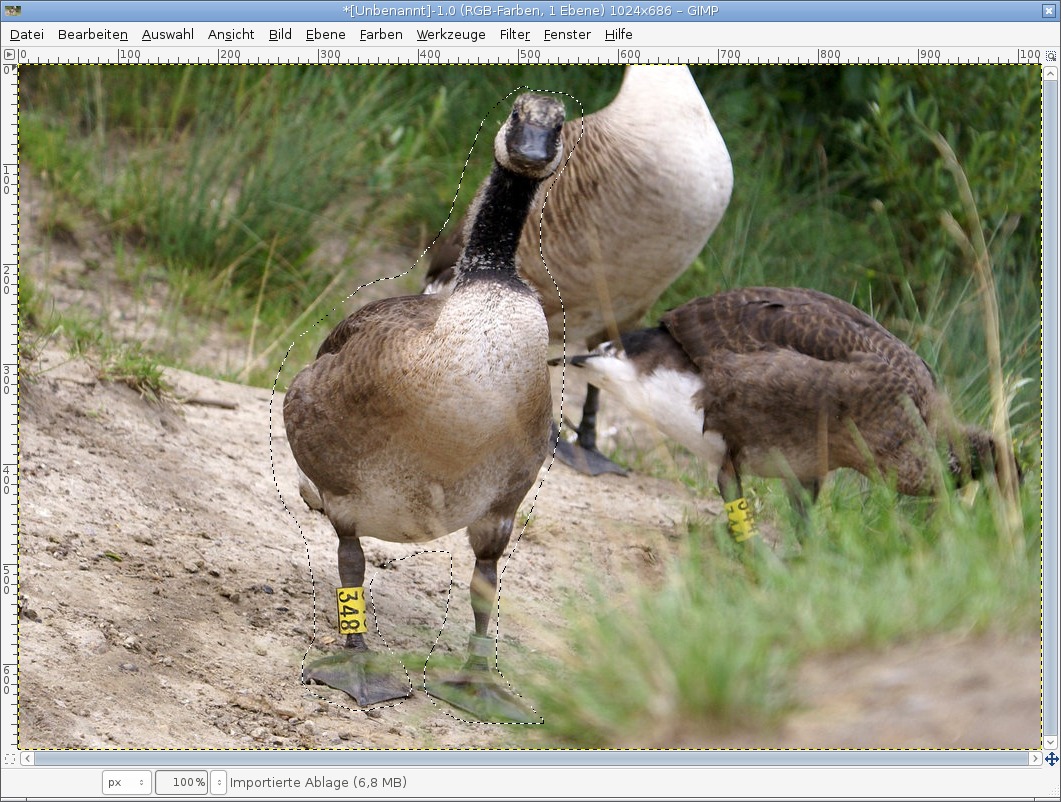1061x802 pixels.
Task: Open the px unit dropdown
Action: (x=126, y=782)
